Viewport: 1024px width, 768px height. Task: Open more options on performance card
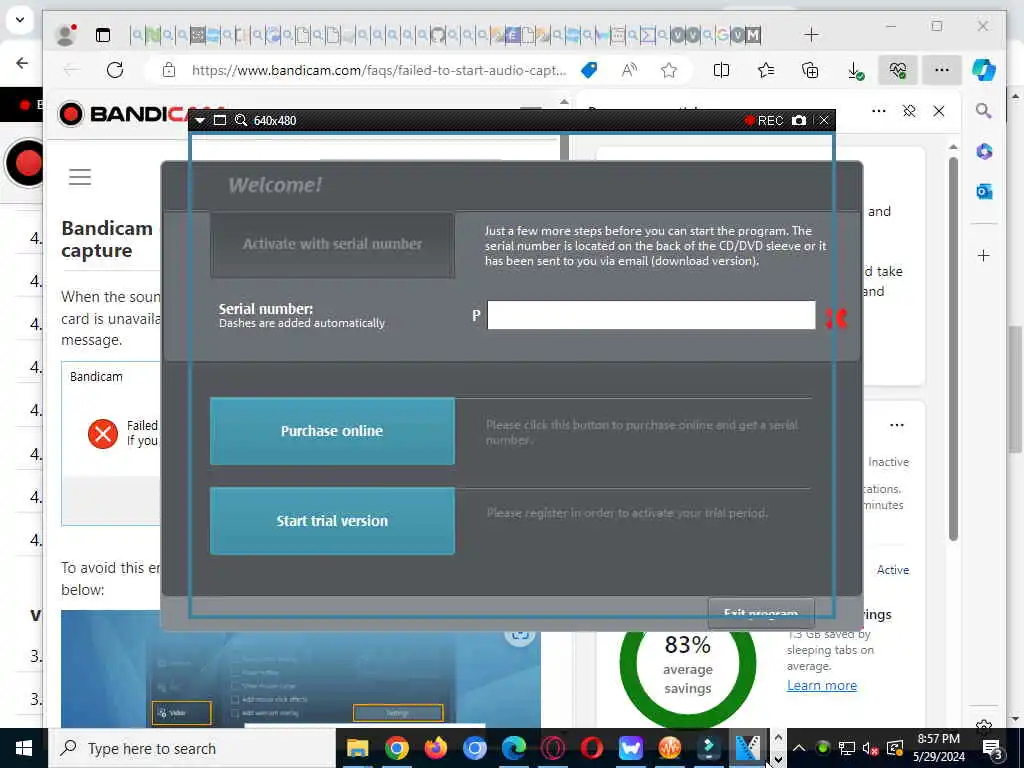897,425
